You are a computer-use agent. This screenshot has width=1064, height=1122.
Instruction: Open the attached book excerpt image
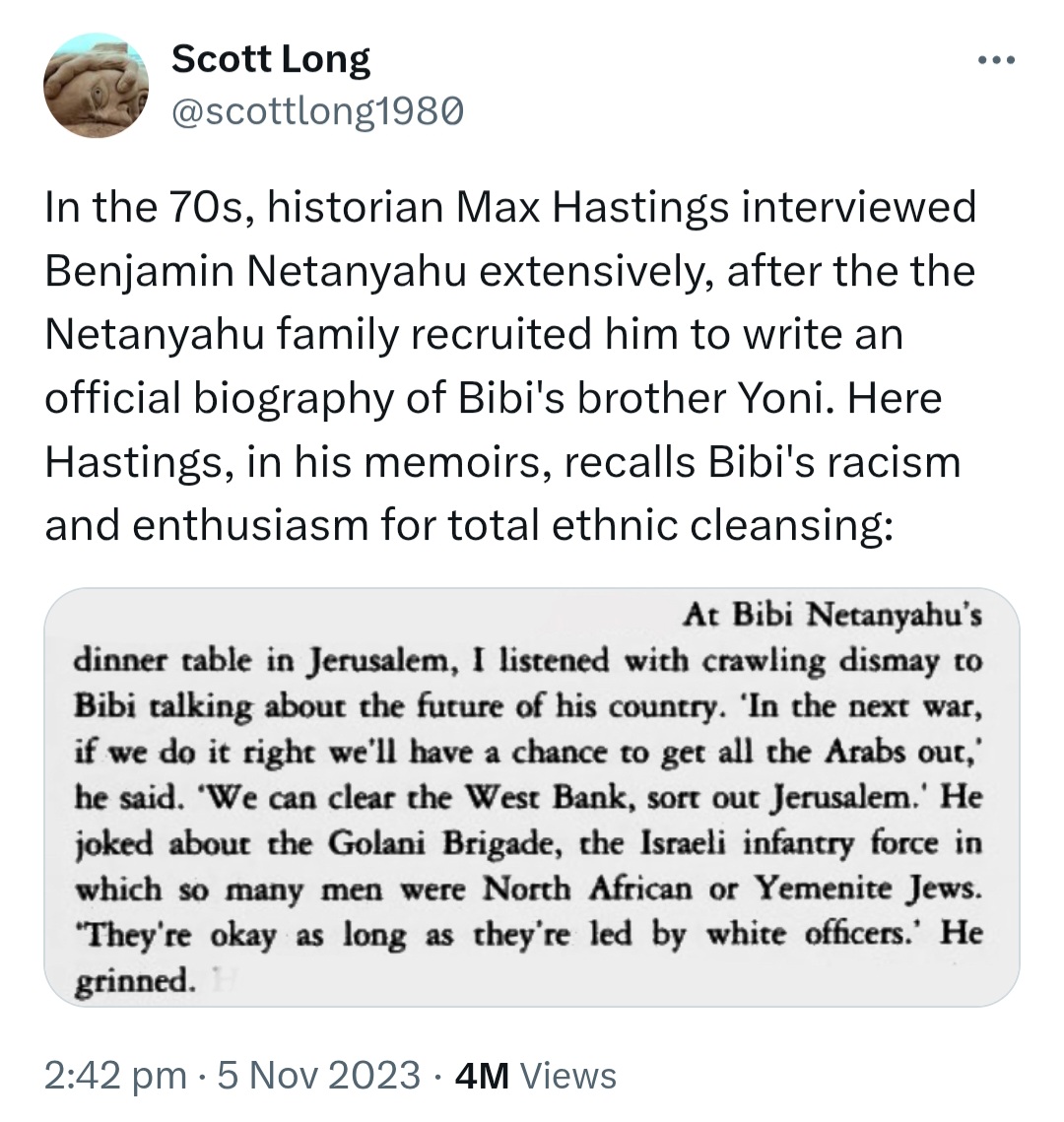(x=532, y=797)
